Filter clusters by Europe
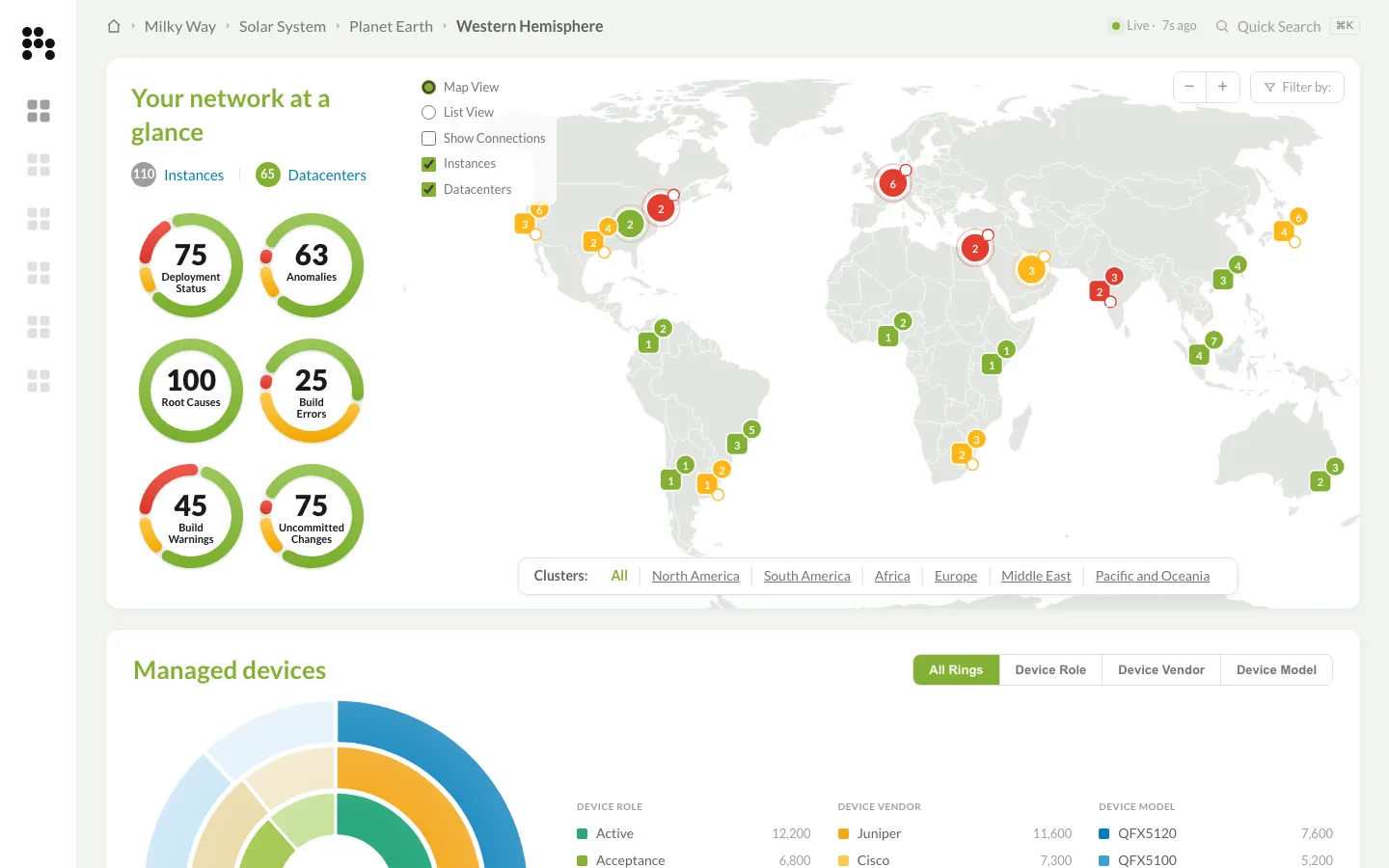 tap(956, 576)
